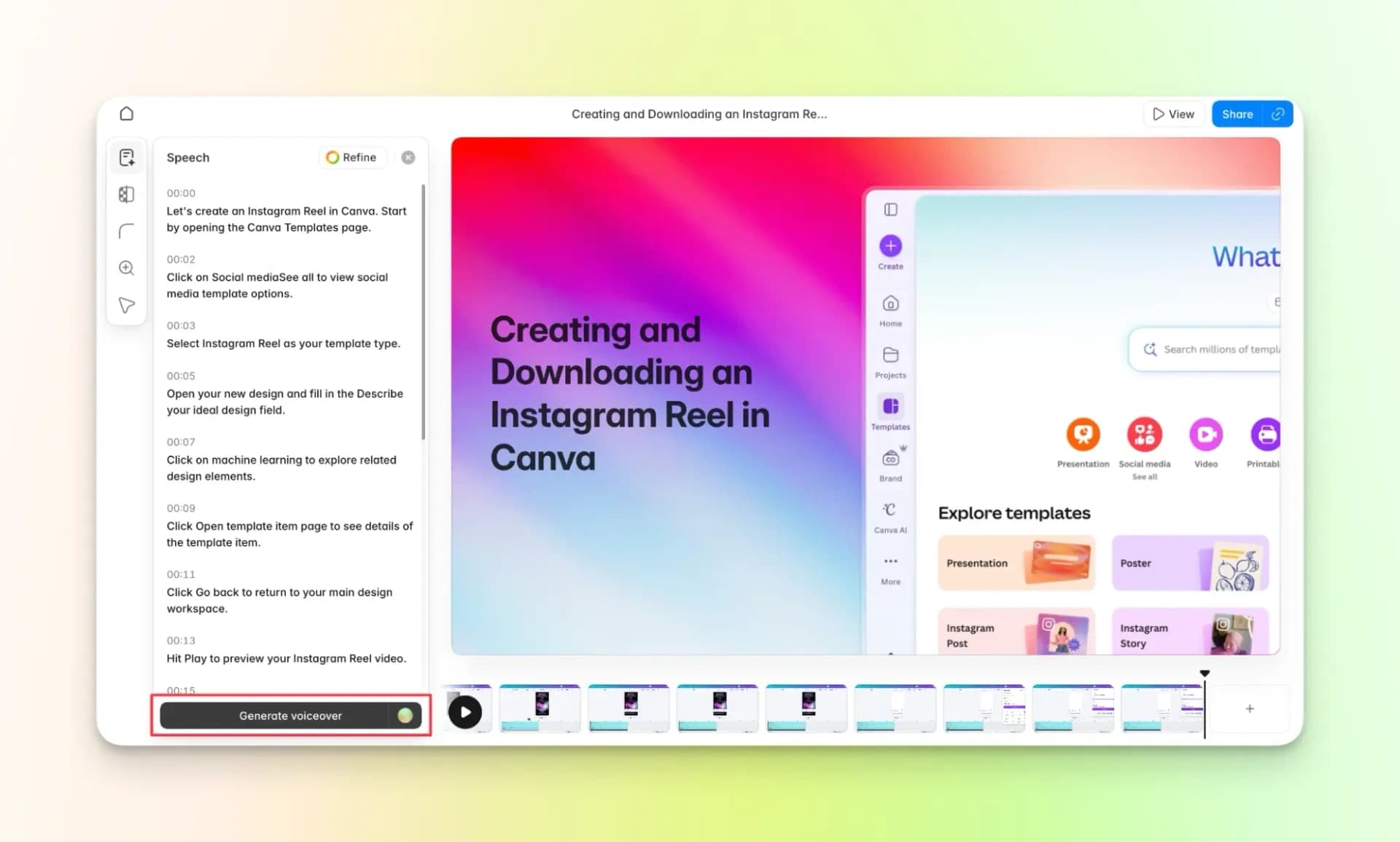1400x842 pixels.
Task: Open the scenes panel from the left toolbar
Action: tap(126, 194)
